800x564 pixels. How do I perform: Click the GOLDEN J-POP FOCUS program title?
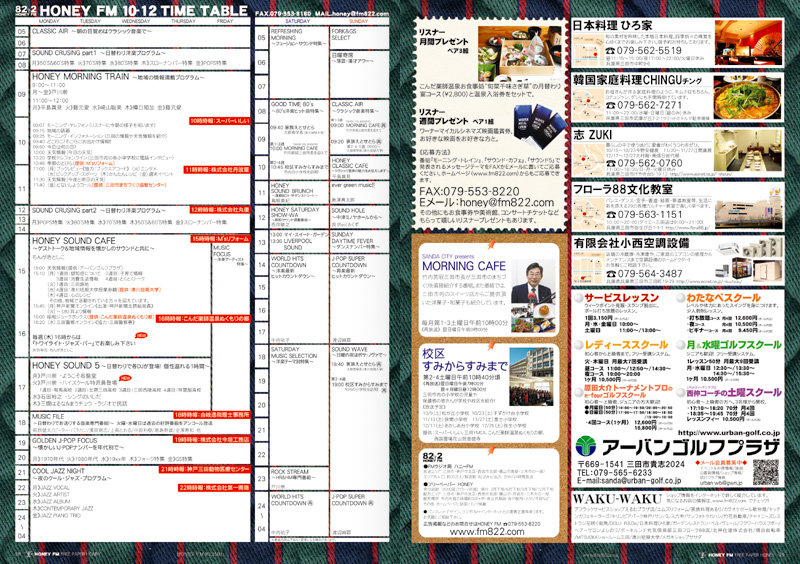tap(64, 440)
